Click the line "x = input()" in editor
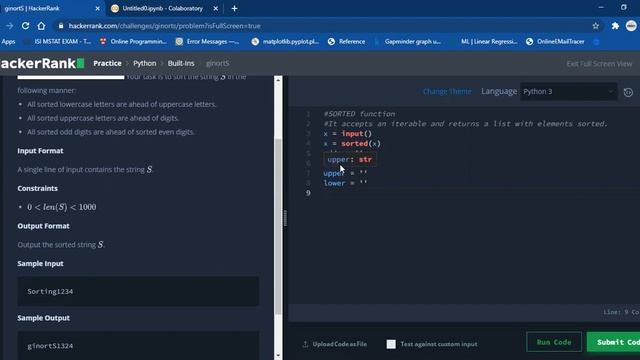This screenshot has height=360, width=640. (348, 133)
